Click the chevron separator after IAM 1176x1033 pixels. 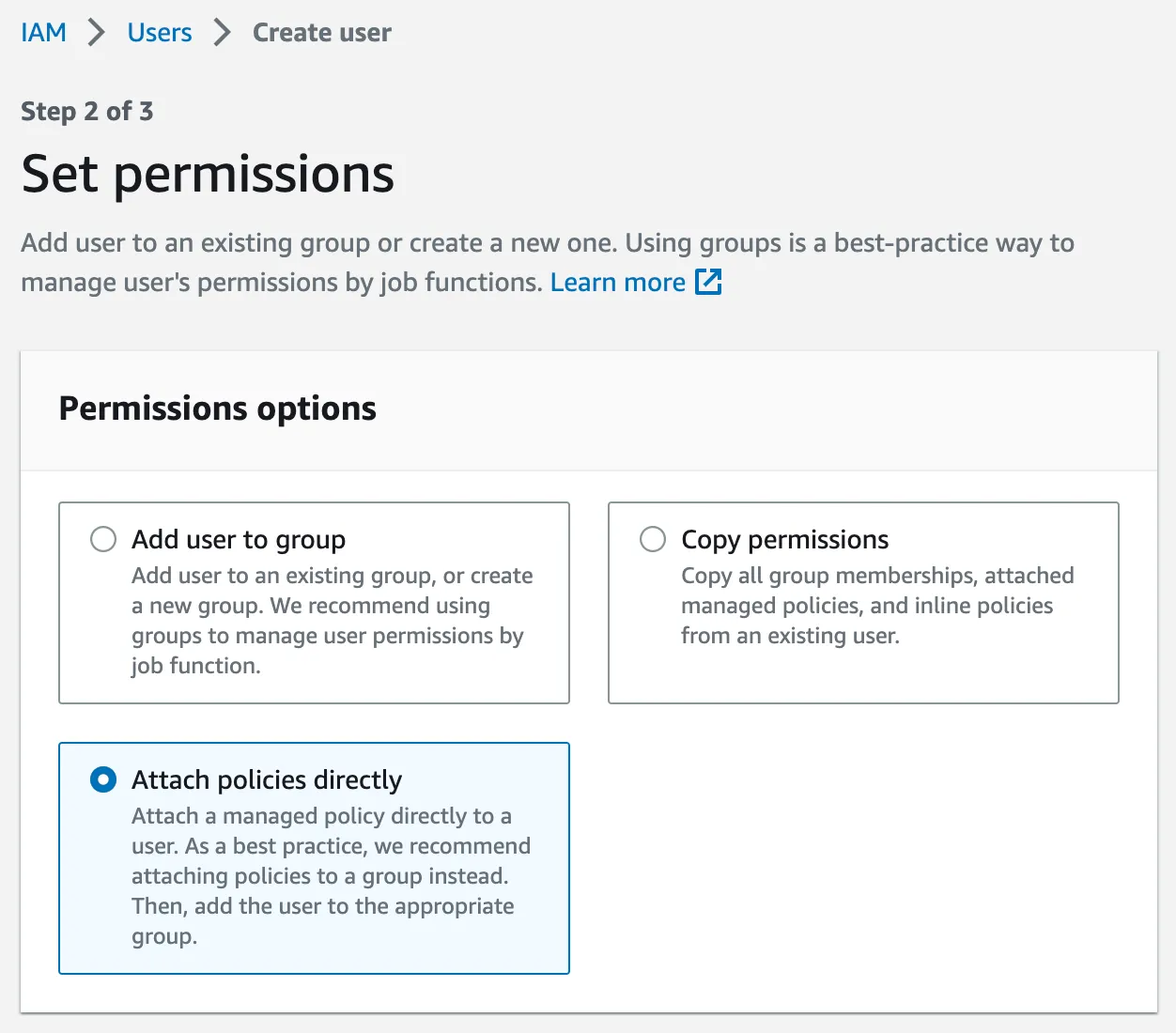(96, 33)
